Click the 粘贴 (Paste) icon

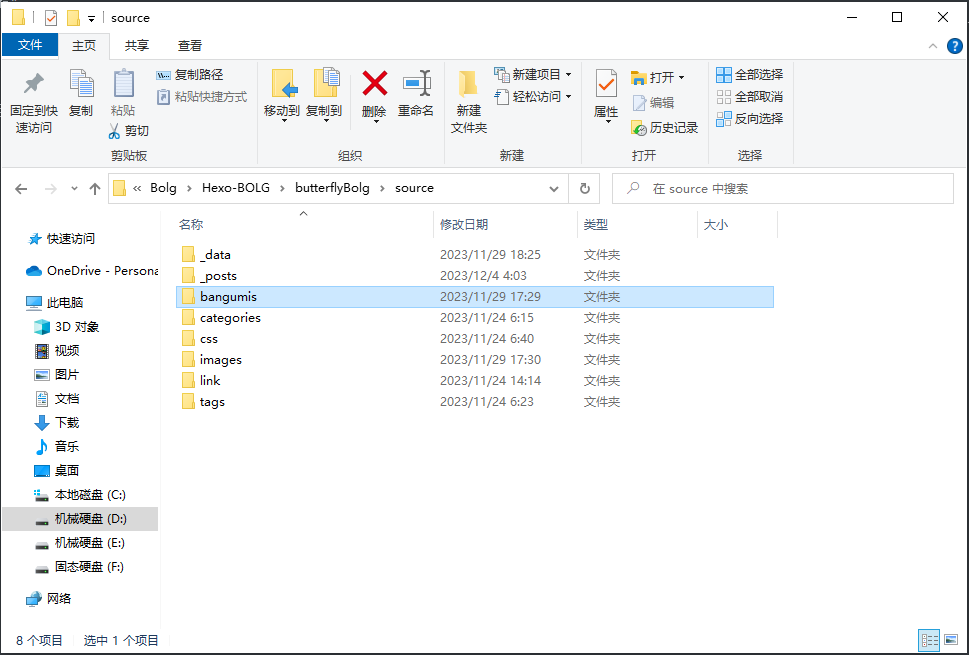(x=122, y=91)
